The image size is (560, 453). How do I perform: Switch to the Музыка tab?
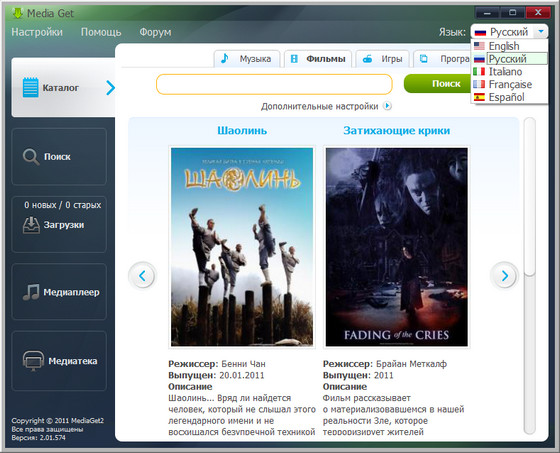247,59
